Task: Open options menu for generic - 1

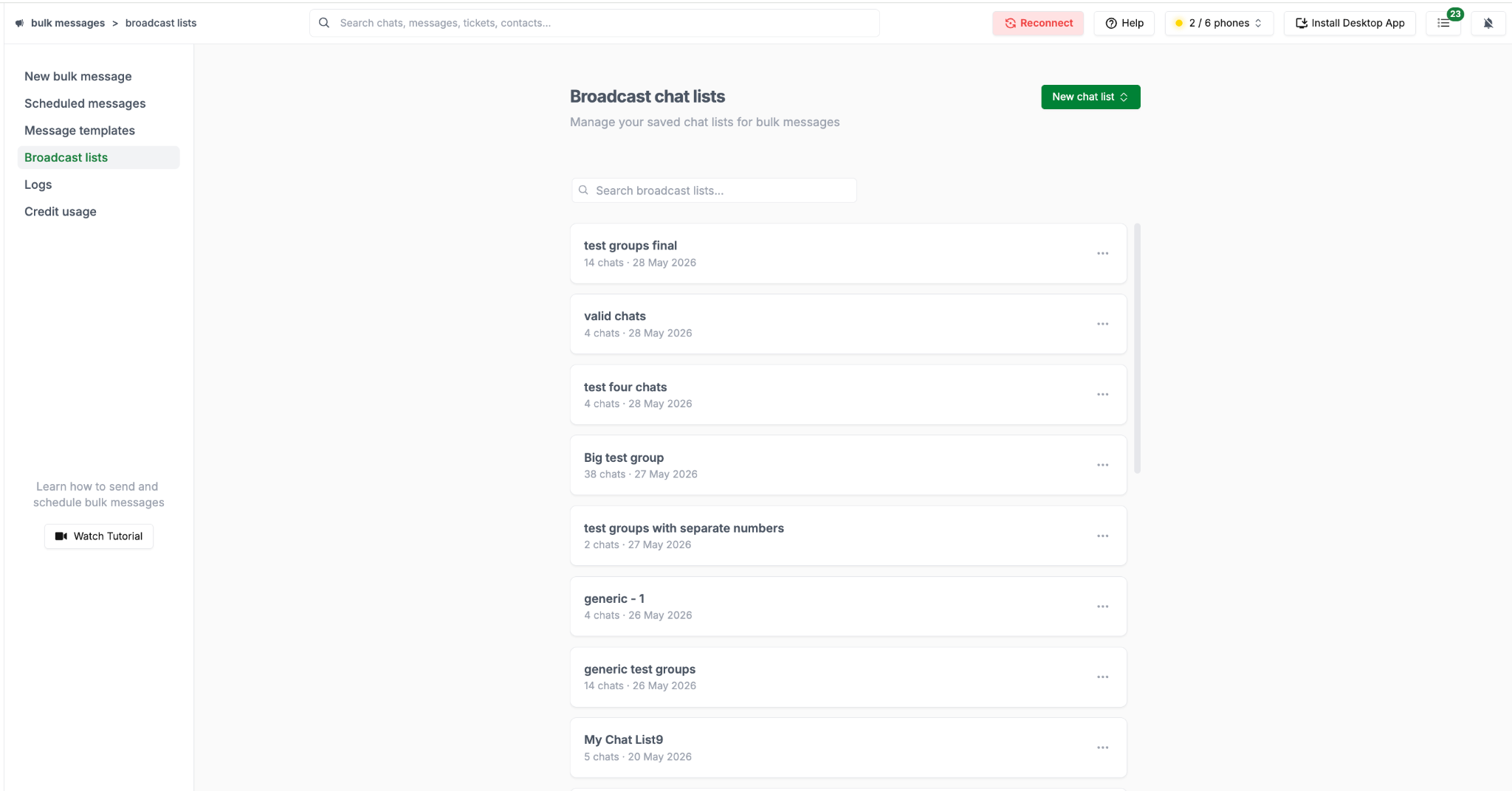Action: [x=1102, y=607]
